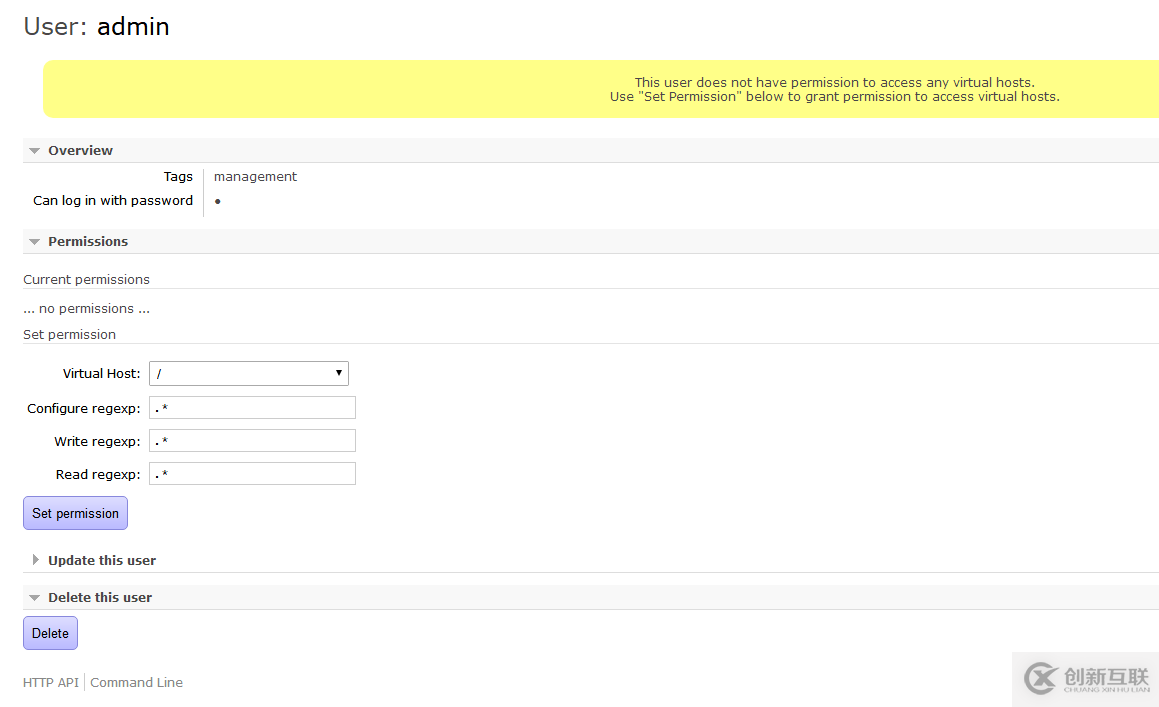The height and width of the screenshot is (707, 1159).
Task: Click the Configure regexp input field
Action: pos(252,407)
